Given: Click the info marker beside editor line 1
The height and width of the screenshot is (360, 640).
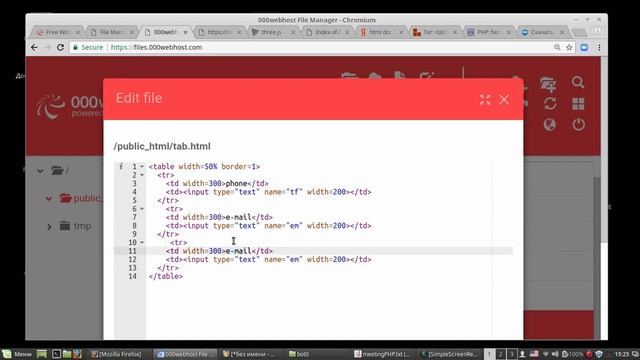Looking at the screenshot, I should (121, 167).
